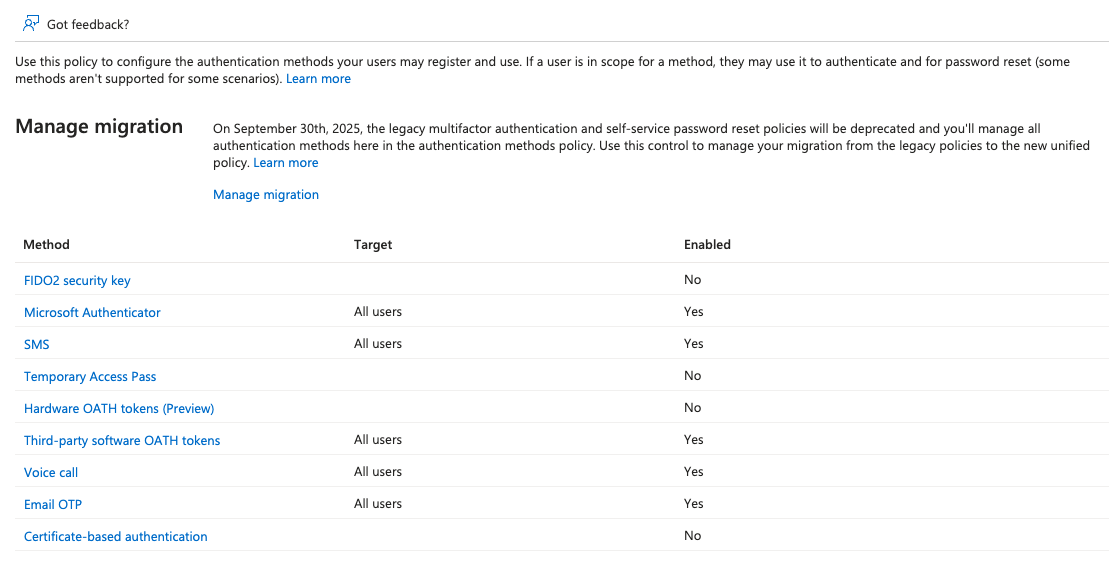Click the No status for FIDO2 security key
Viewport: 1109px width, 564px height.
693,279
